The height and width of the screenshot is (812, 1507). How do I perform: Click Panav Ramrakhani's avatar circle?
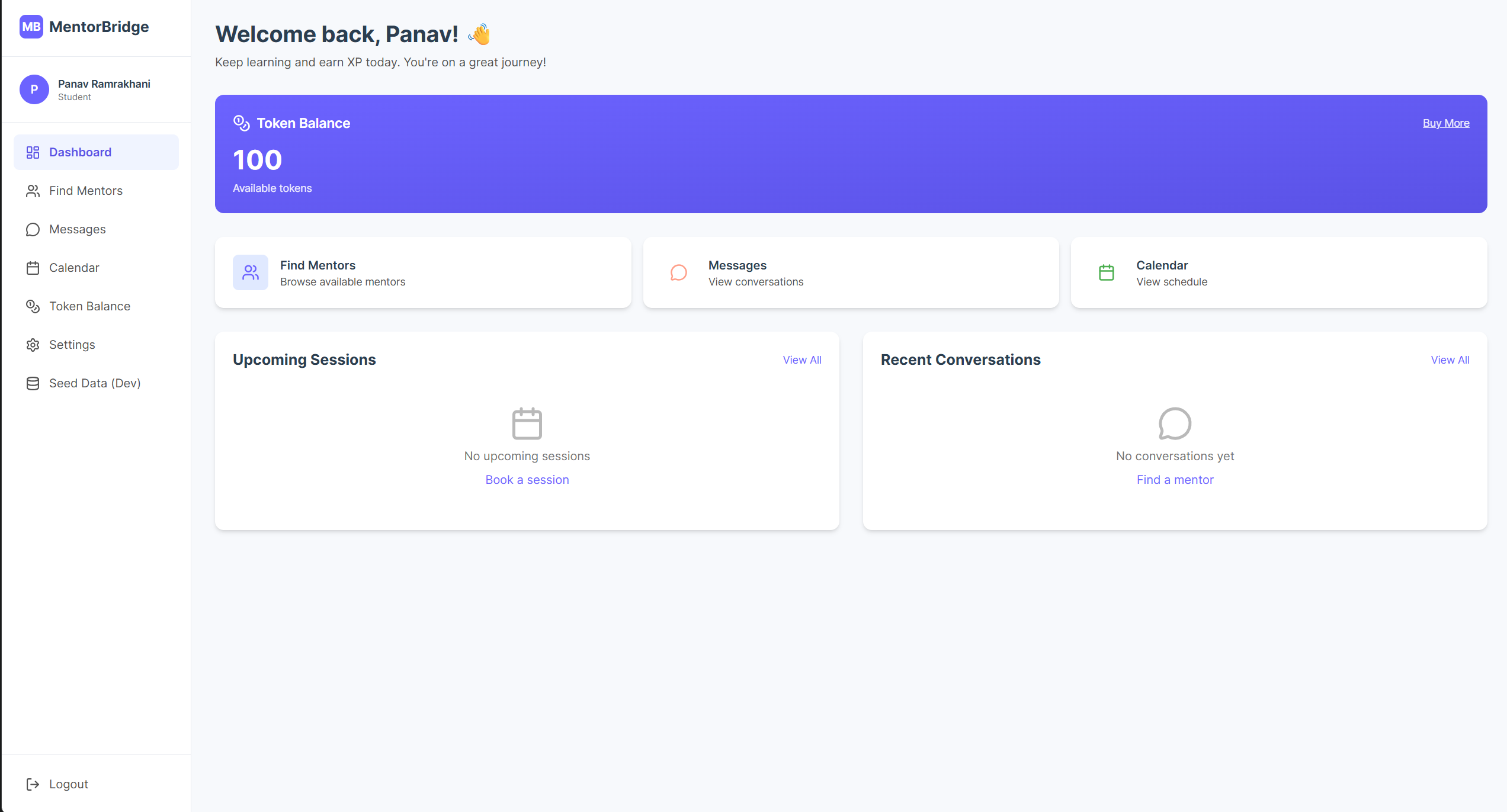click(x=34, y=89)
